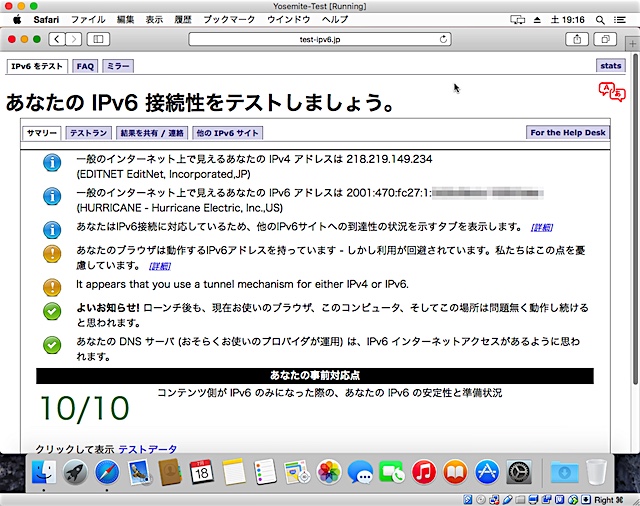The height and width of the screenshot is (506, 640).
Task: Go forward with Safari's forward arrow
Action: (x=73, y=39)
